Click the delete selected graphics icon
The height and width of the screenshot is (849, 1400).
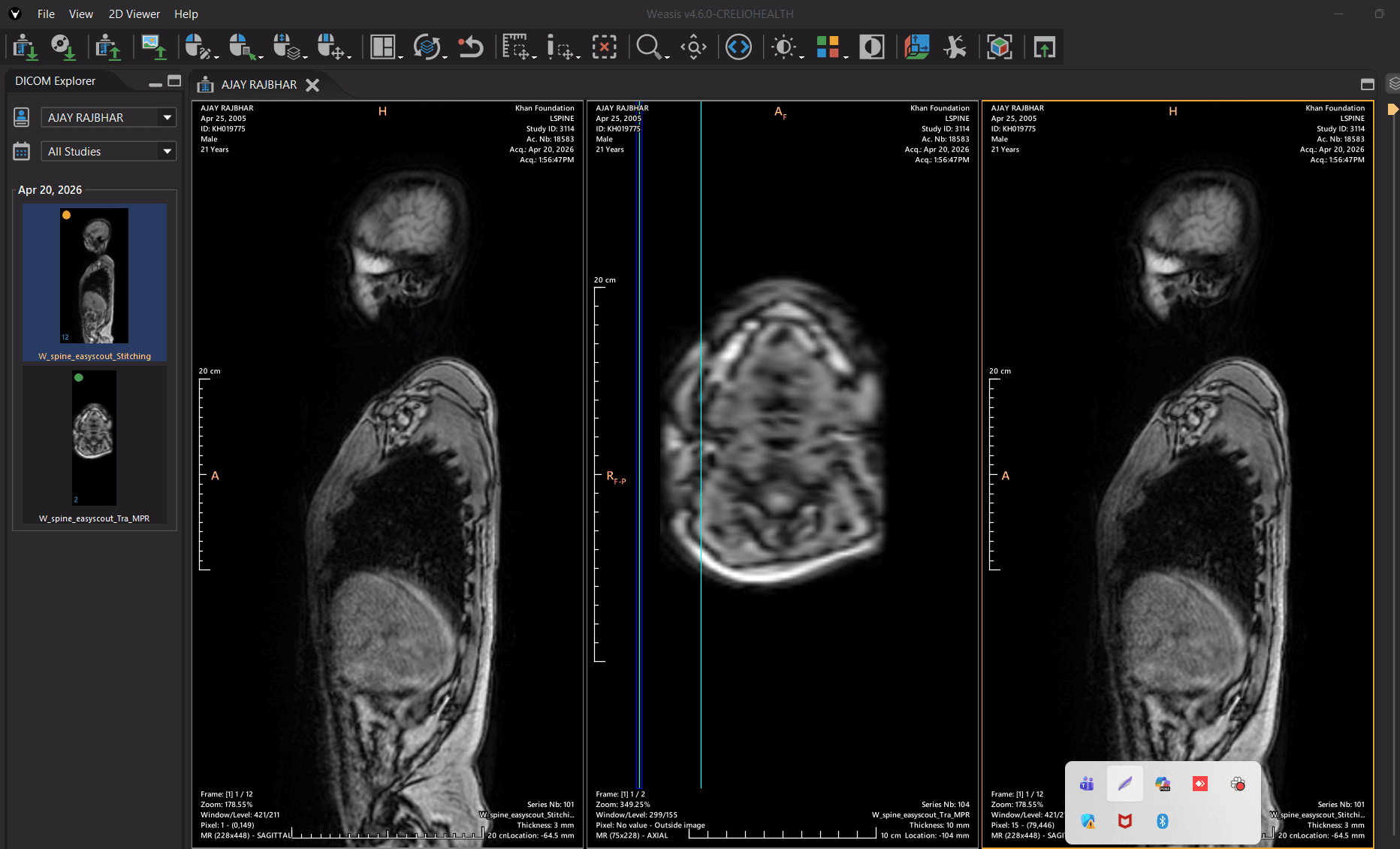(604, 47)
